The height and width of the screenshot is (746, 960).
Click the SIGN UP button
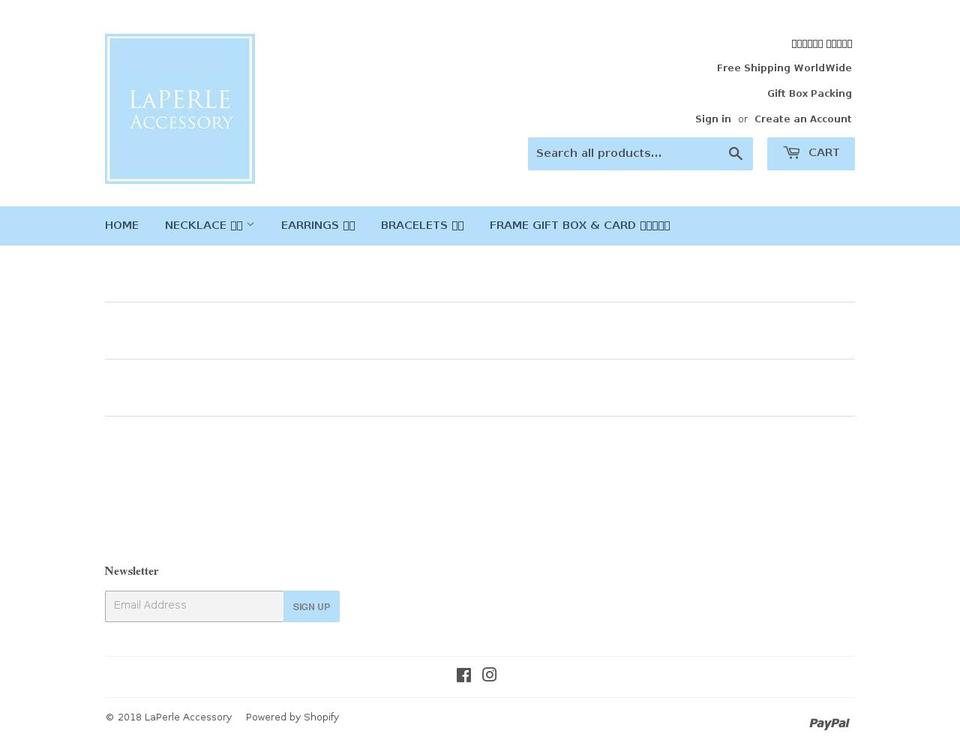(311, 606)
